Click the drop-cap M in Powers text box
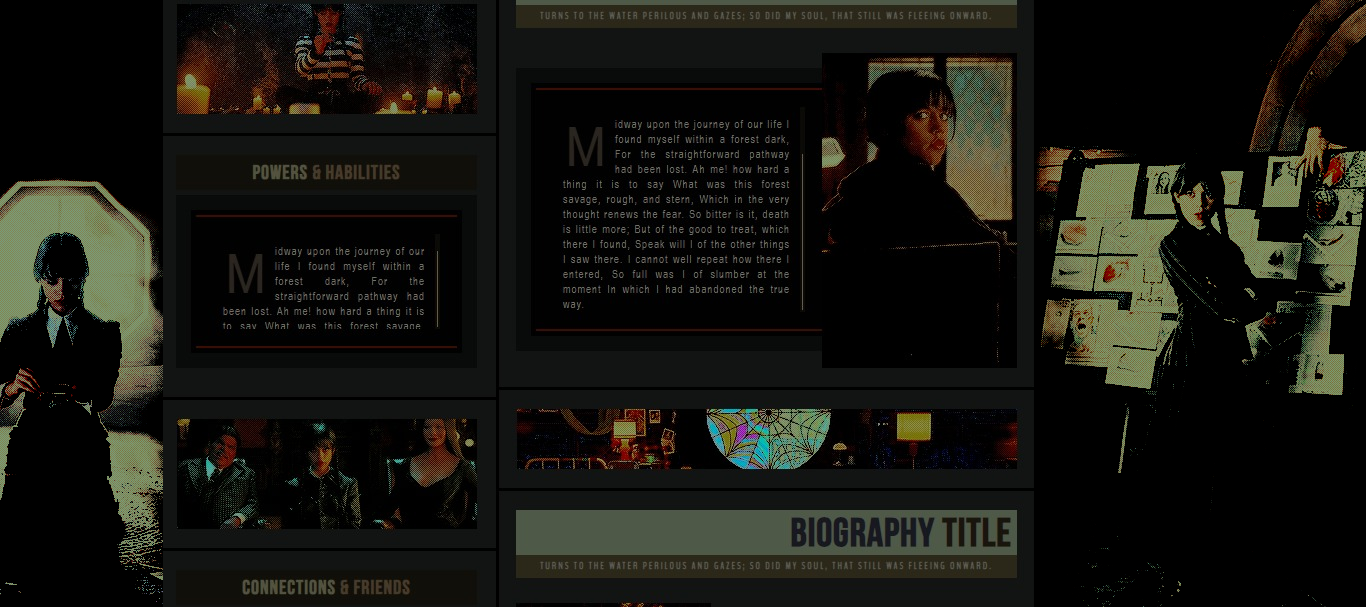The image size is (1366, 607). 245,275
